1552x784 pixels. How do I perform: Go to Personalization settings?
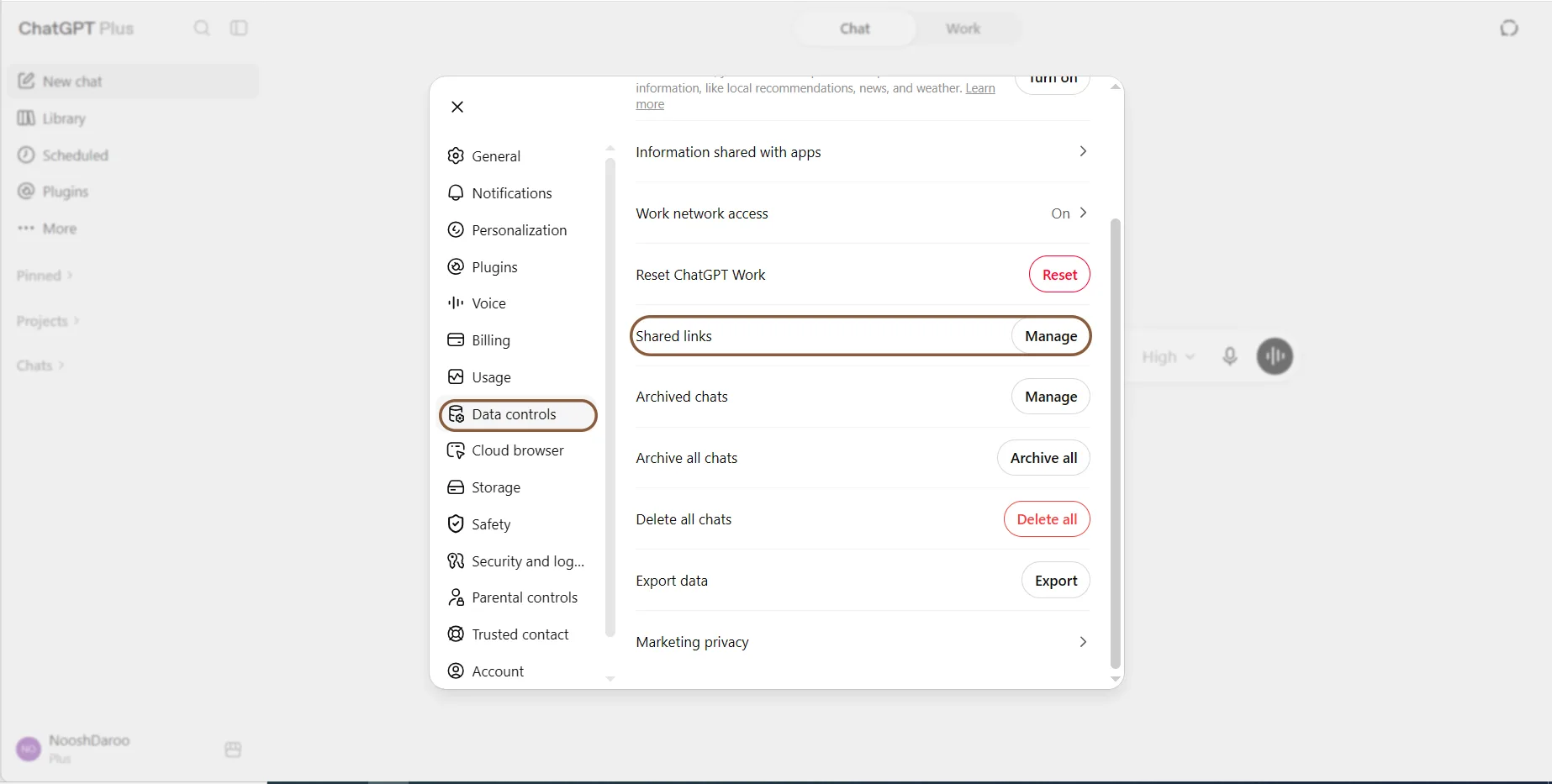[x=518, y=230]
